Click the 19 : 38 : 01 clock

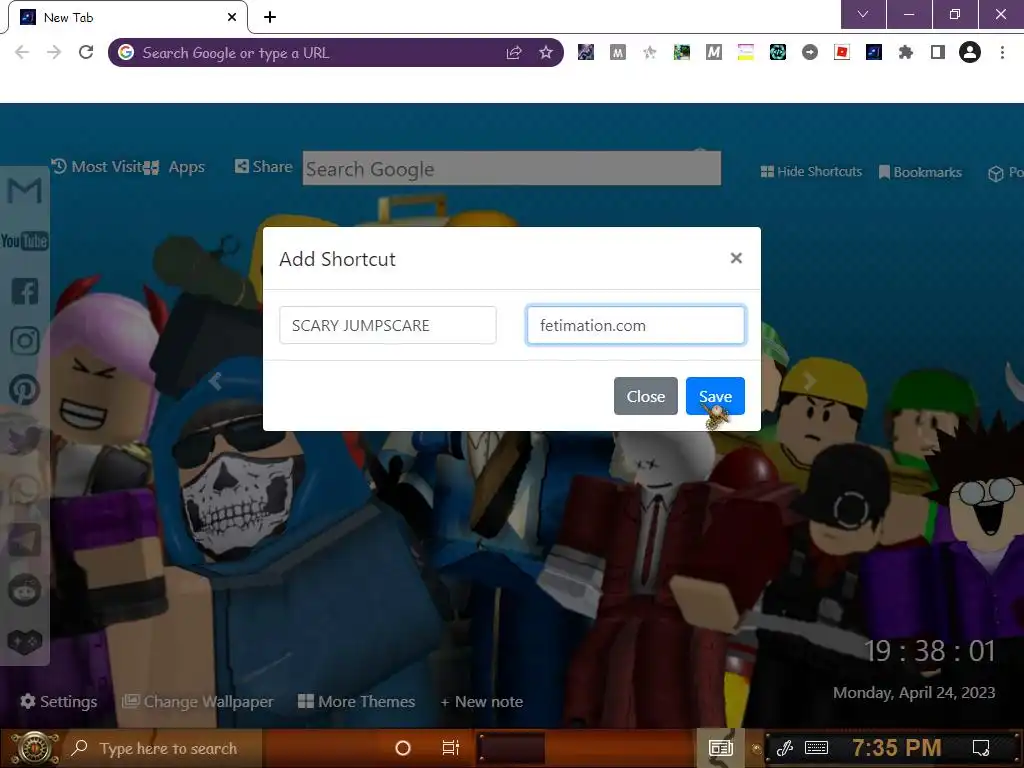pyautogui.click(x=929, y=650)
